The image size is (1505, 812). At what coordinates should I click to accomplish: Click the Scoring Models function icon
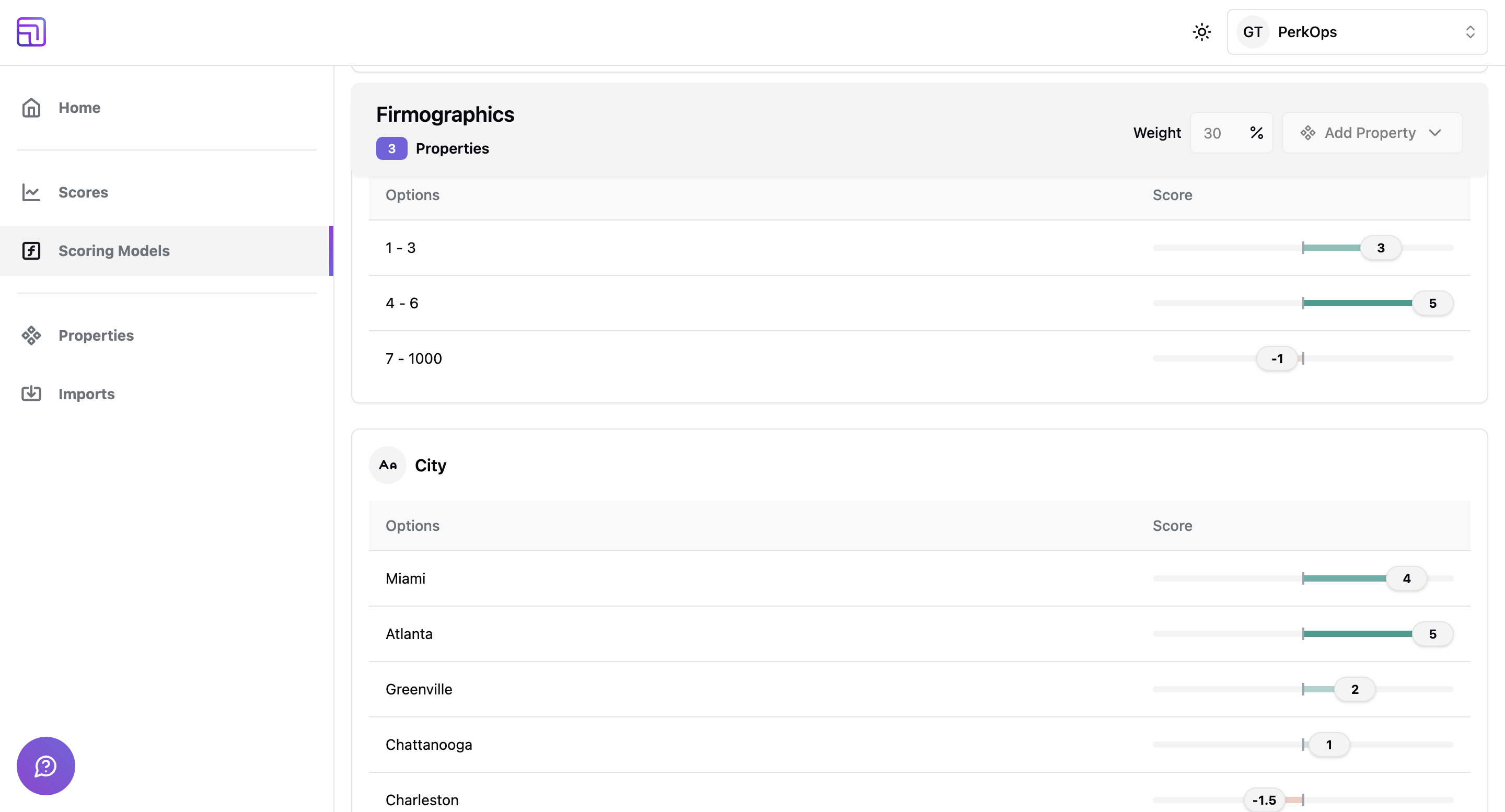point(31,251)
